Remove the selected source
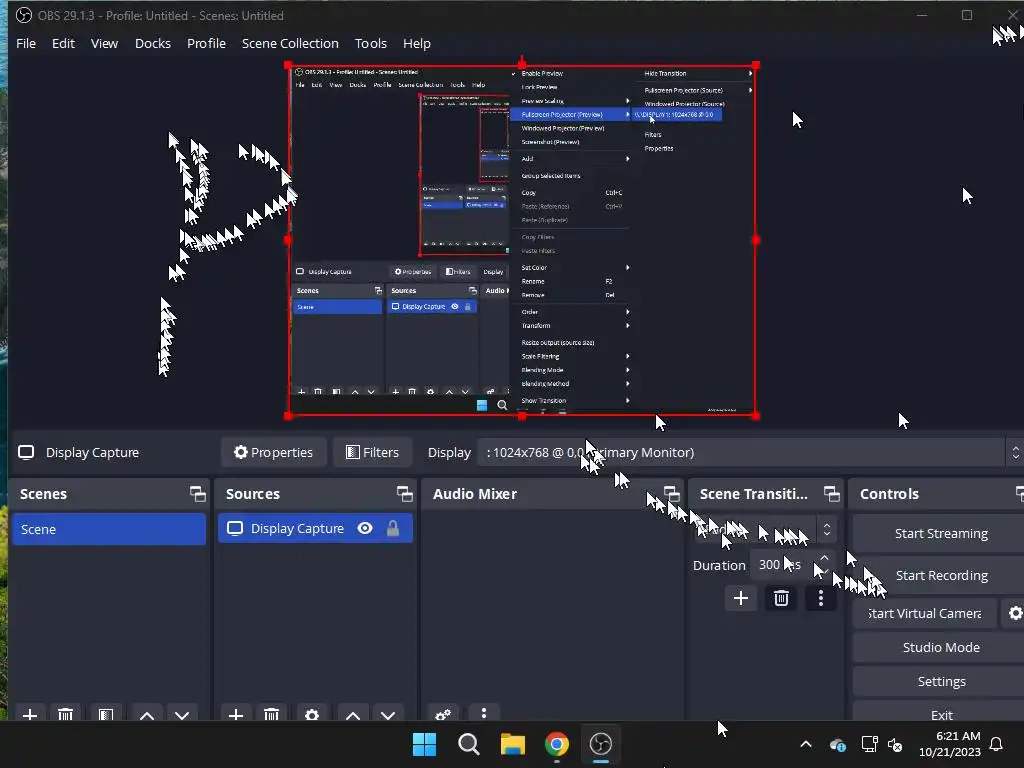This screenshot has width=1024, height=768. 272,714
